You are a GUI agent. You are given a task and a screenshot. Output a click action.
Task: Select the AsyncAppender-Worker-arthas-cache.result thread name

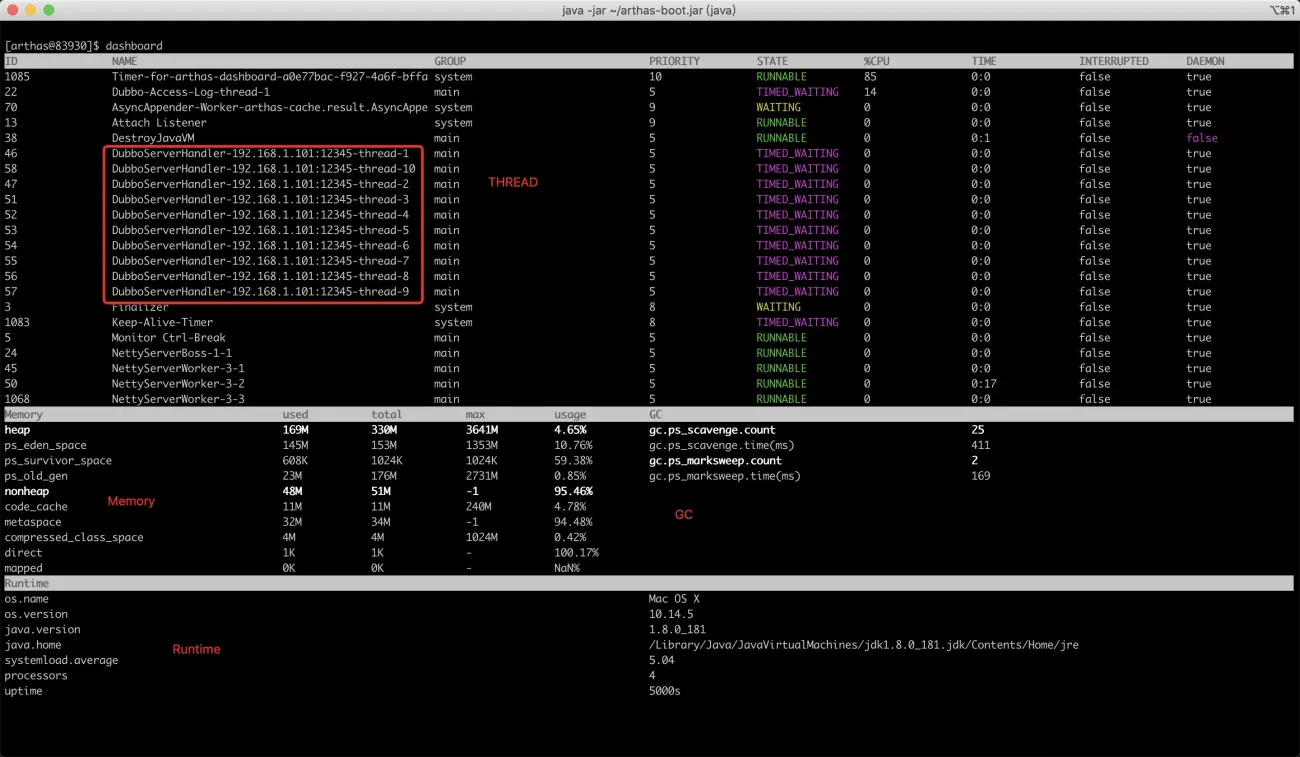coord(270,107)
